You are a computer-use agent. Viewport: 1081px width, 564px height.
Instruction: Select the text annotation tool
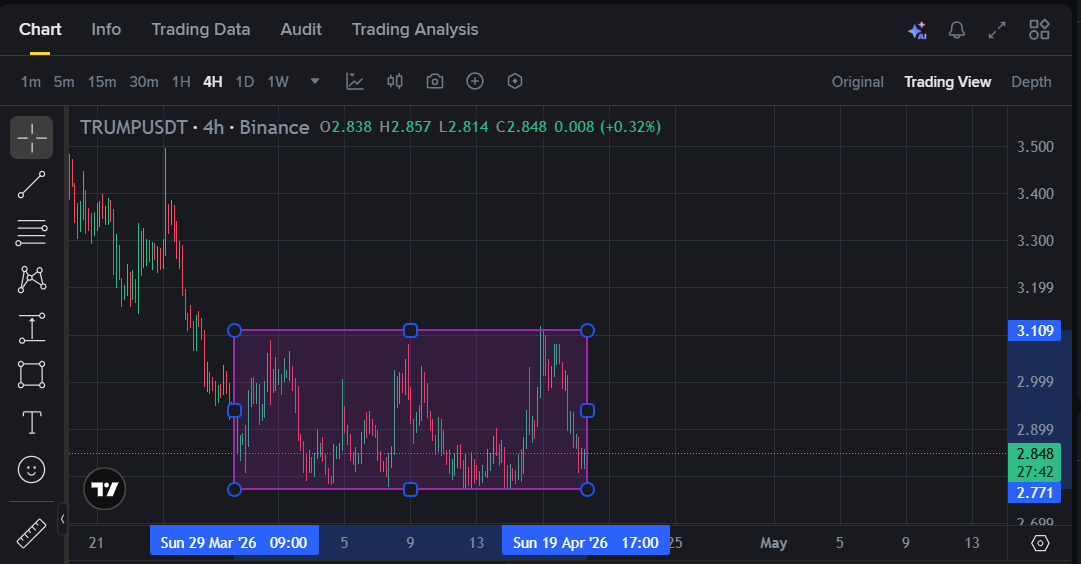click(x=32, y=422)
